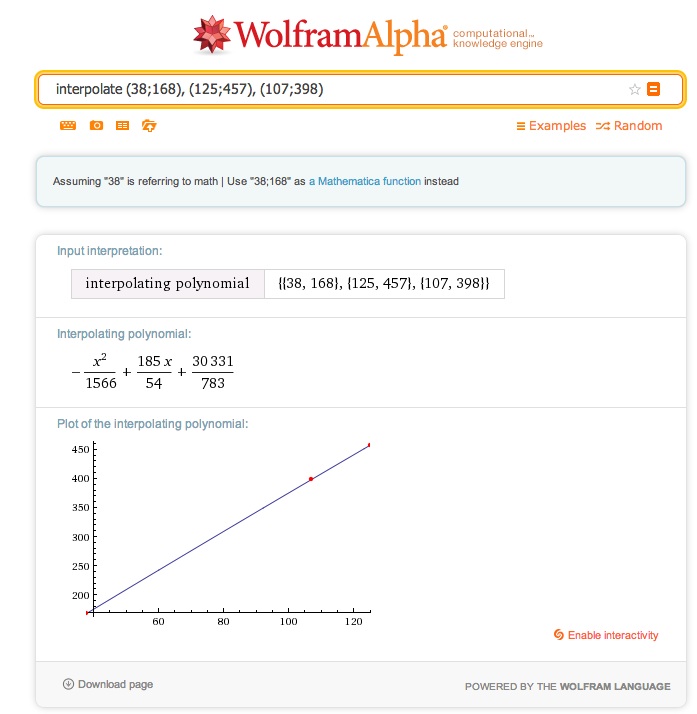Open the data input table icon
Viewport: 697px width, 714px height.
point(122,125)
